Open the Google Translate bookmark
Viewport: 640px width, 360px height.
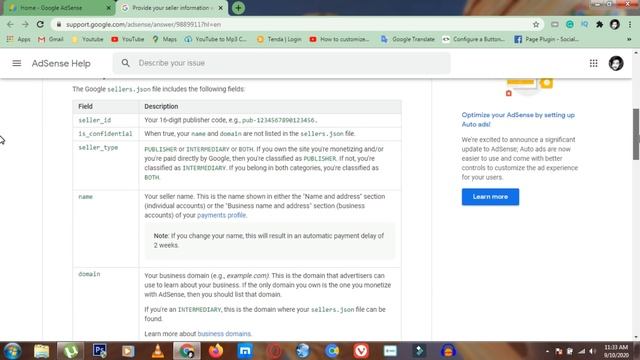(x=408, y=39)
